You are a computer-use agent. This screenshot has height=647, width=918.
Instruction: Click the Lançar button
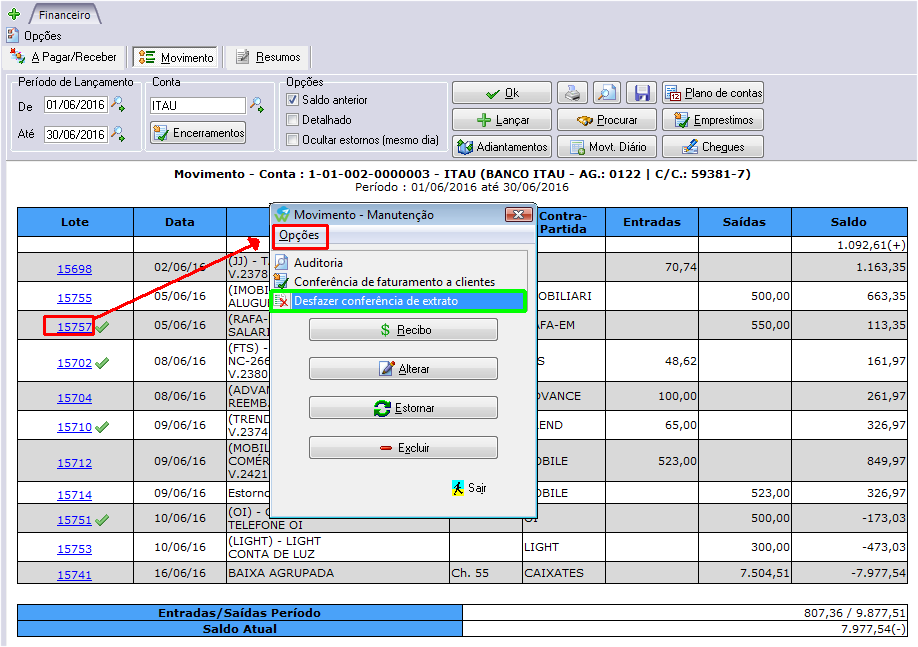click(x=502, y=120)
